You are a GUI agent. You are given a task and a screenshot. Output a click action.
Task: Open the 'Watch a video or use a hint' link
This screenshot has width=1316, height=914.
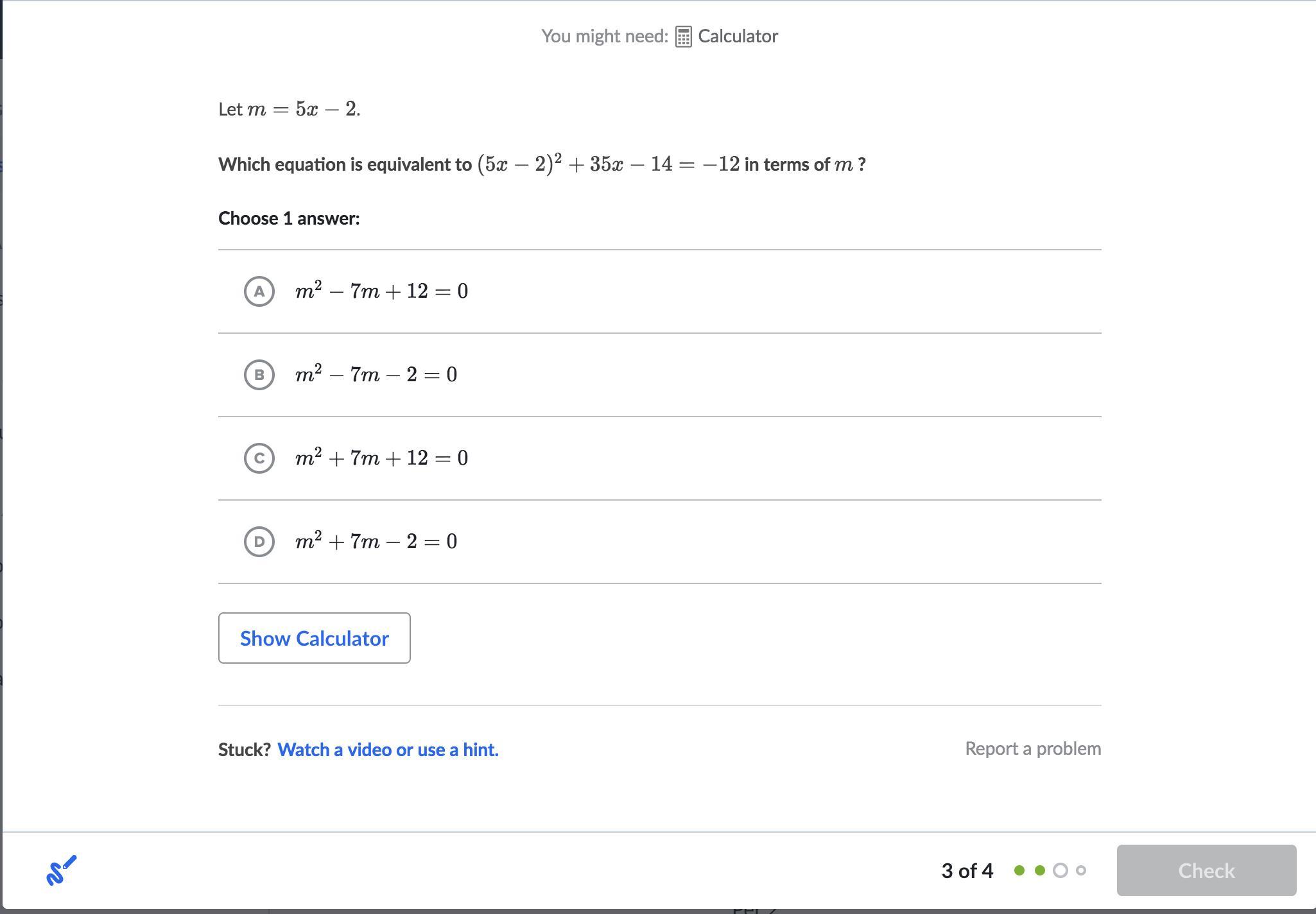[x=388, y=750]
